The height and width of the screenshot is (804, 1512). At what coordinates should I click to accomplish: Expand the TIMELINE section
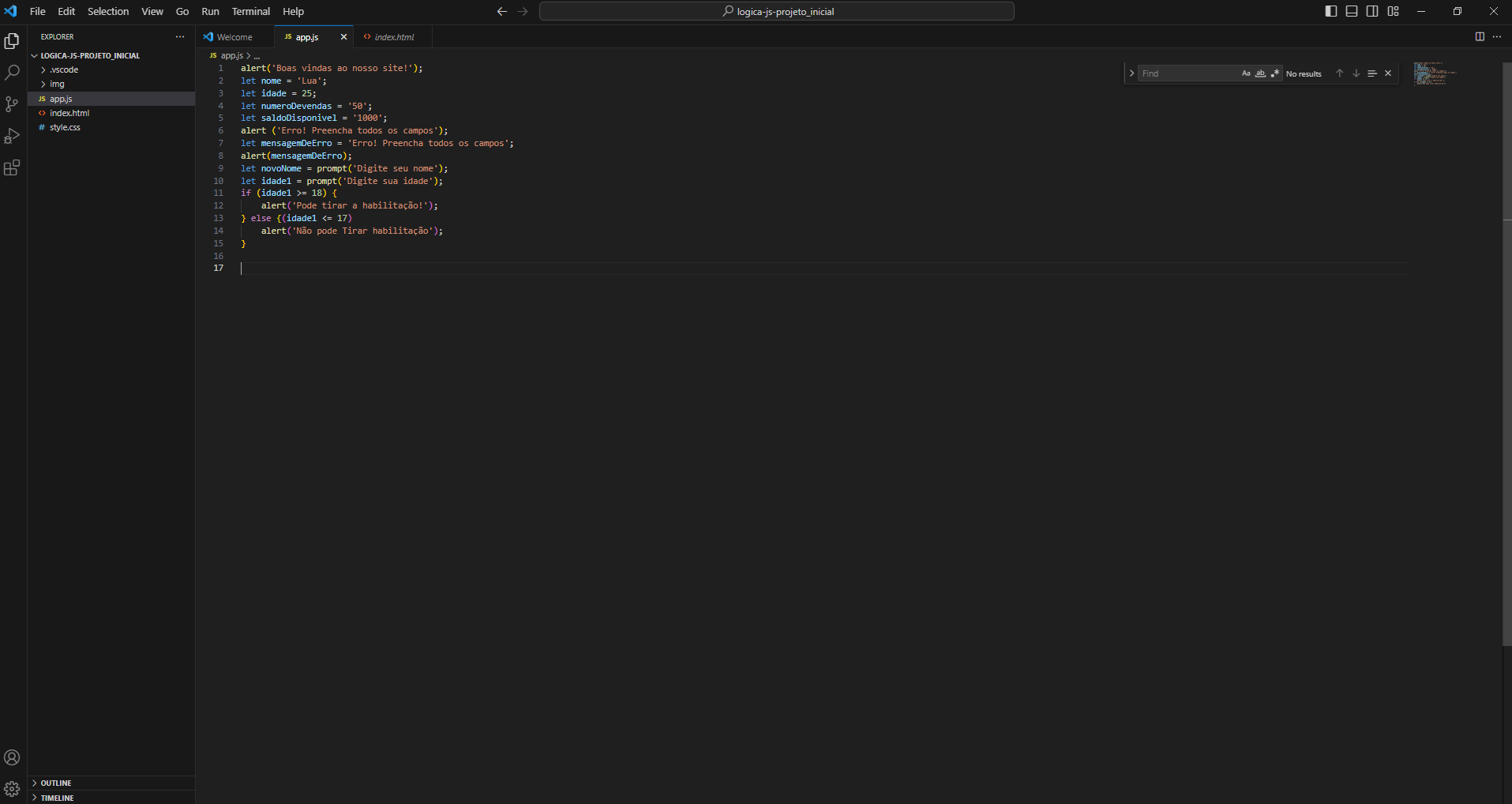[x=111, y=798]
